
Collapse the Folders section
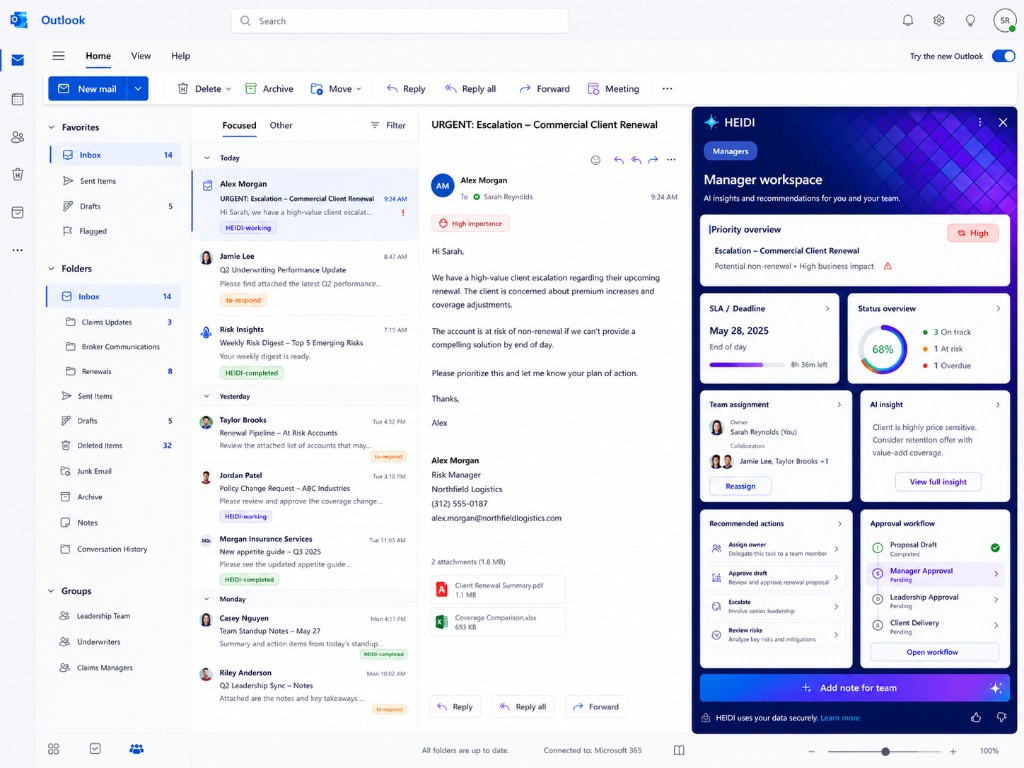click(x=51, y=268)
